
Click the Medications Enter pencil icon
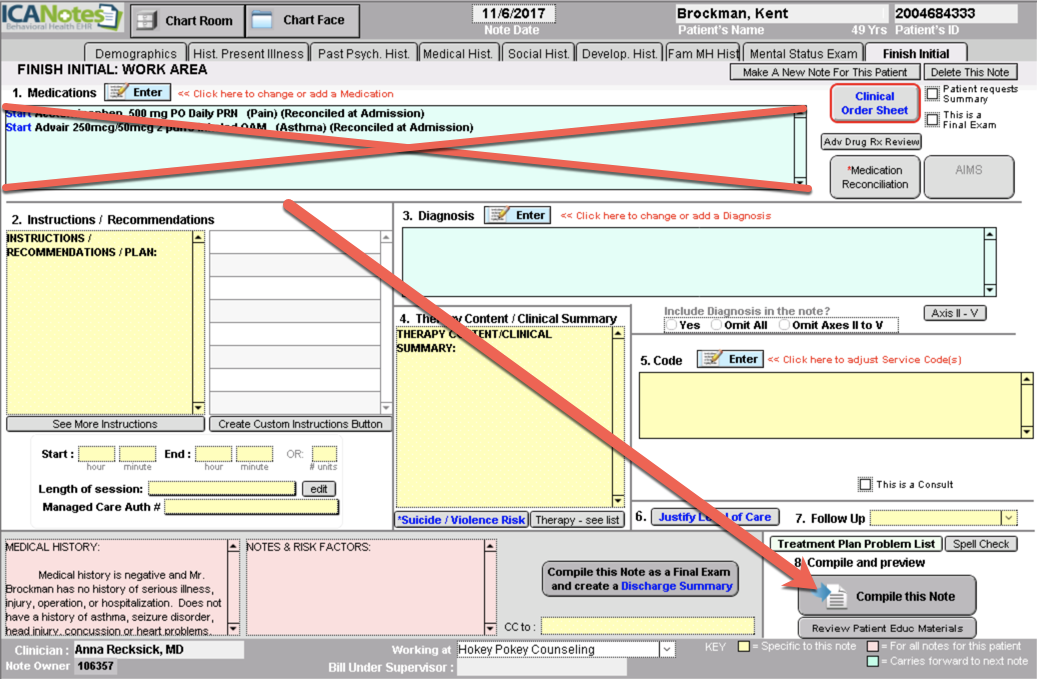[x=119, y=93]
